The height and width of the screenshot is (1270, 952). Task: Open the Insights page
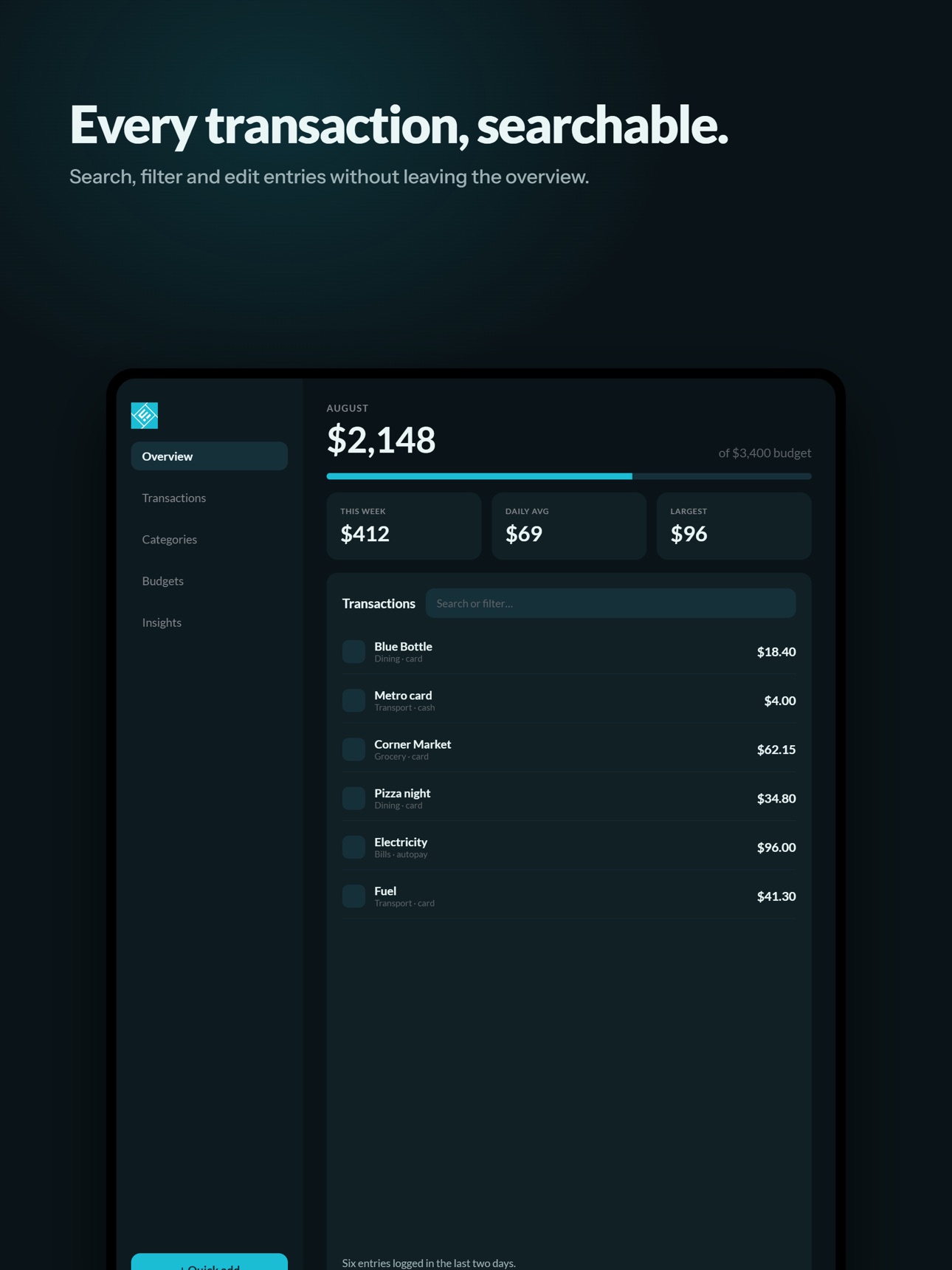point(209,622)
